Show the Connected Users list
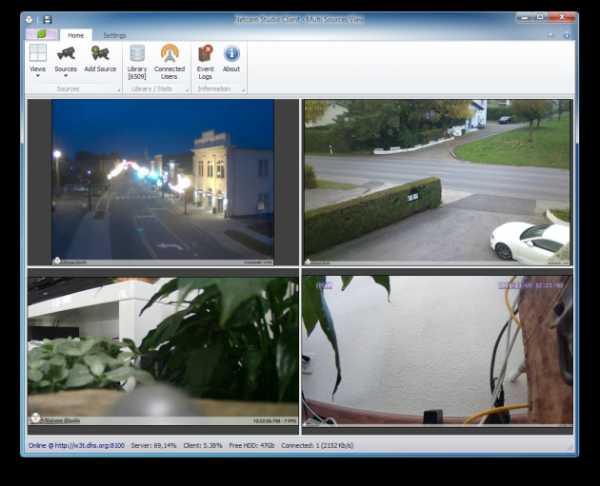Image resolution: width=600 pixels, height=486 pixels. tap(169, 54)
